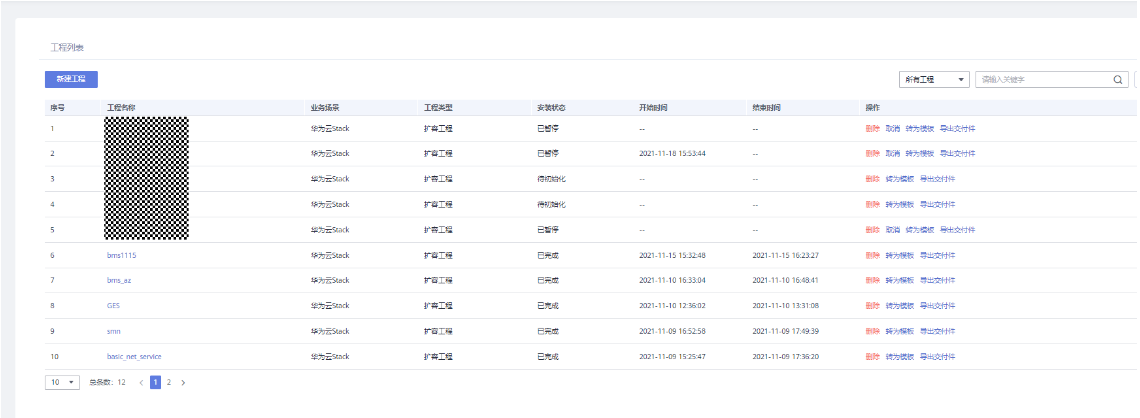Select page 1 in pagination
Screen dimensions: 1140x418
[155, 382]
